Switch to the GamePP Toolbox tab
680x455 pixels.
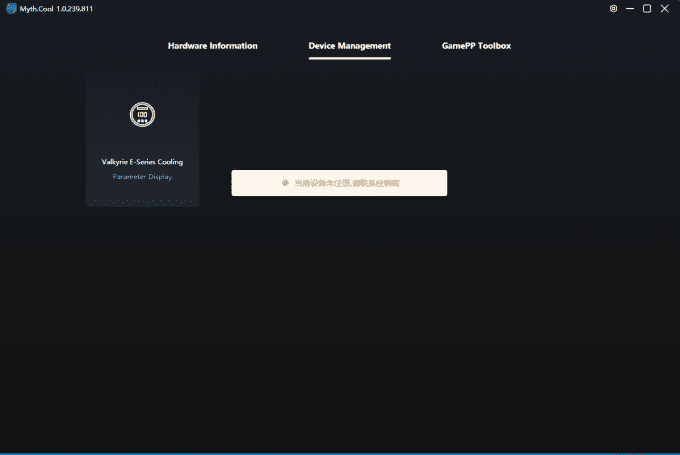pyautogui.click(x=476, y=46)
